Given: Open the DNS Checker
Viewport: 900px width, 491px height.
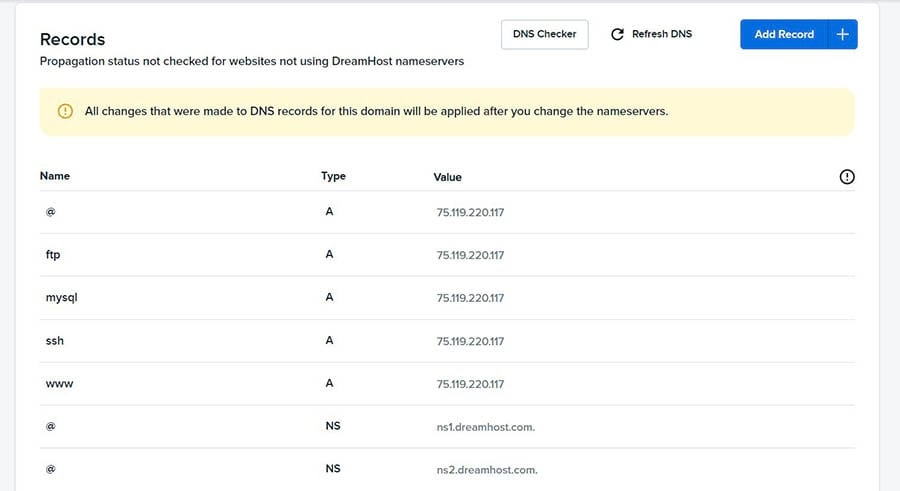Looking at the screenshot, I should click(544, 34).
